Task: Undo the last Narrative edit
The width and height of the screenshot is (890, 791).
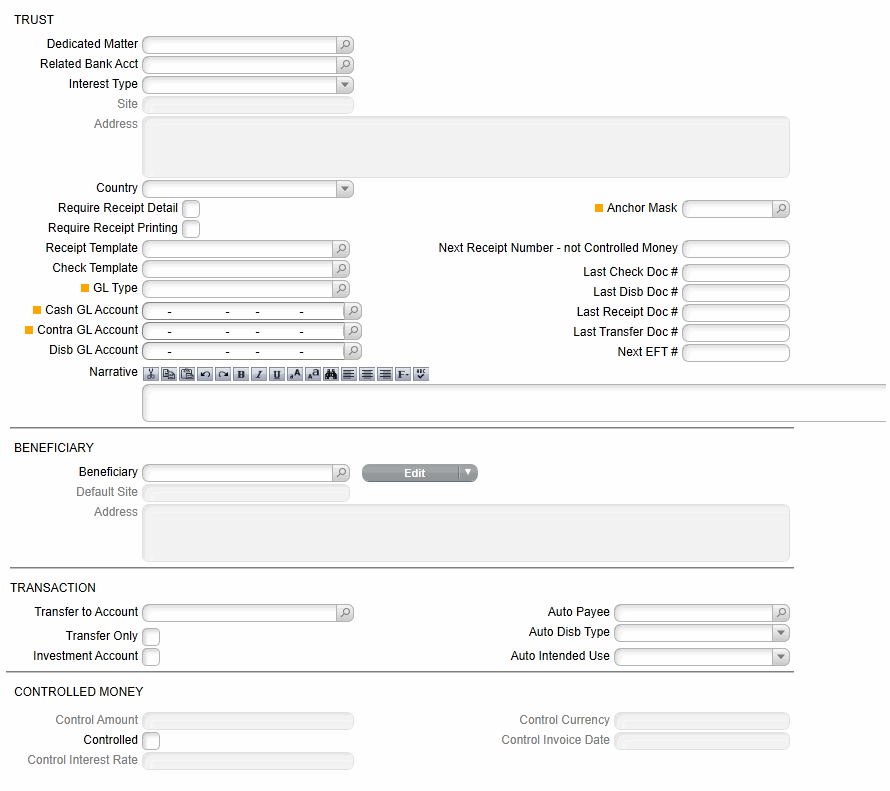Action: (205, 374)
